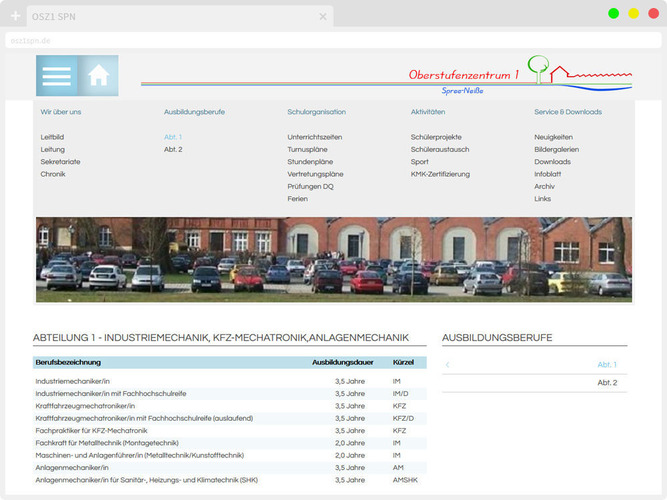Open Prüfungen DQ menu entry
Screen dimensions: 667x500
(310, 186)
